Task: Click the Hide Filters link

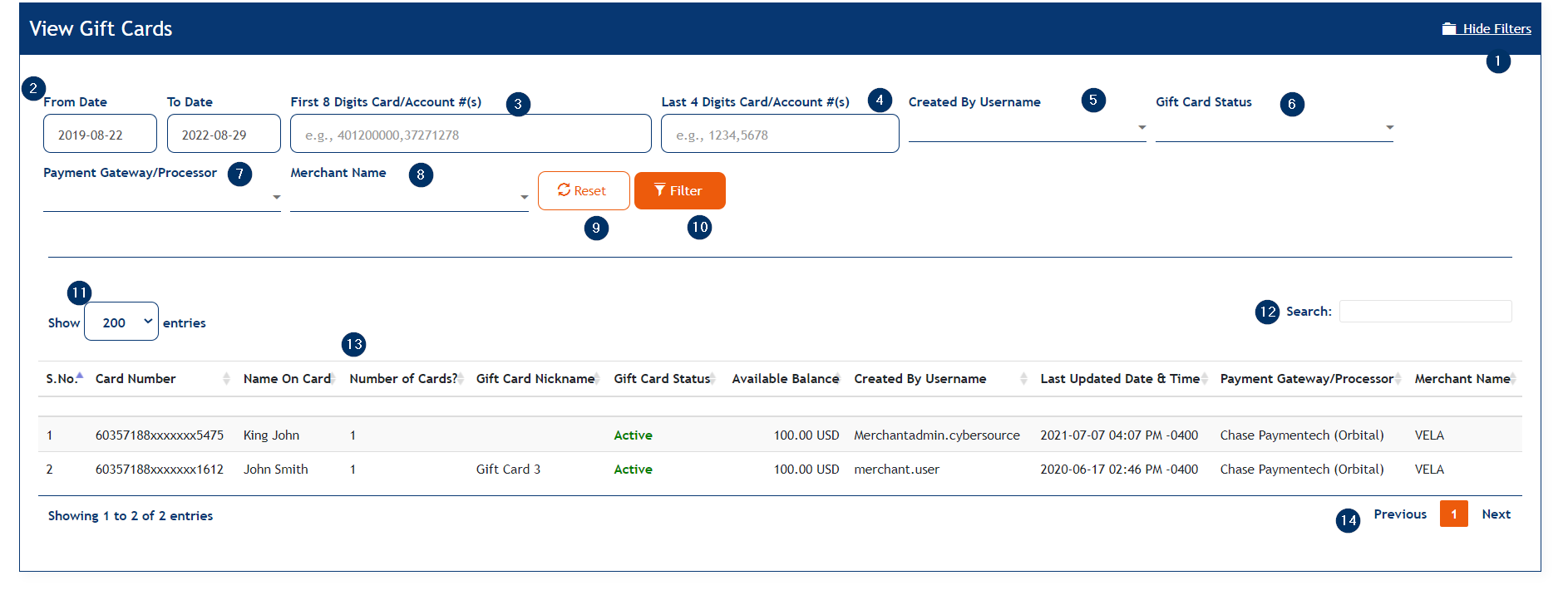Action: (1496, 29)
